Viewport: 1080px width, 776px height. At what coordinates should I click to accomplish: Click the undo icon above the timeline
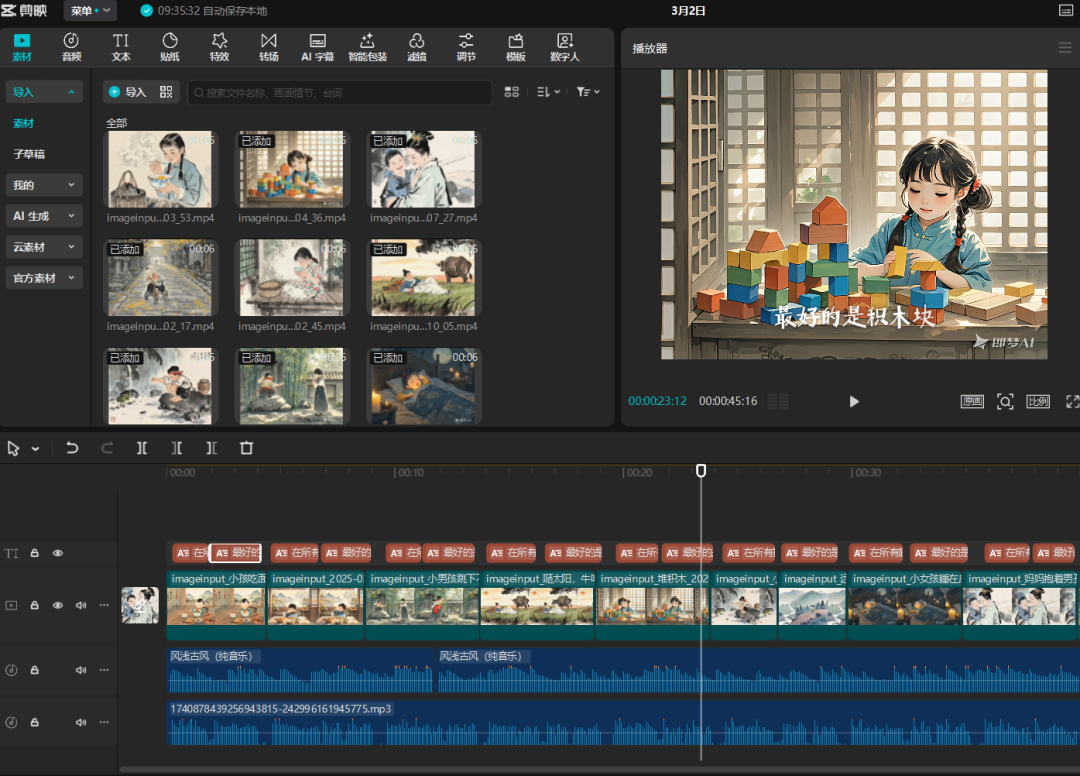click(x=71, y=448)
